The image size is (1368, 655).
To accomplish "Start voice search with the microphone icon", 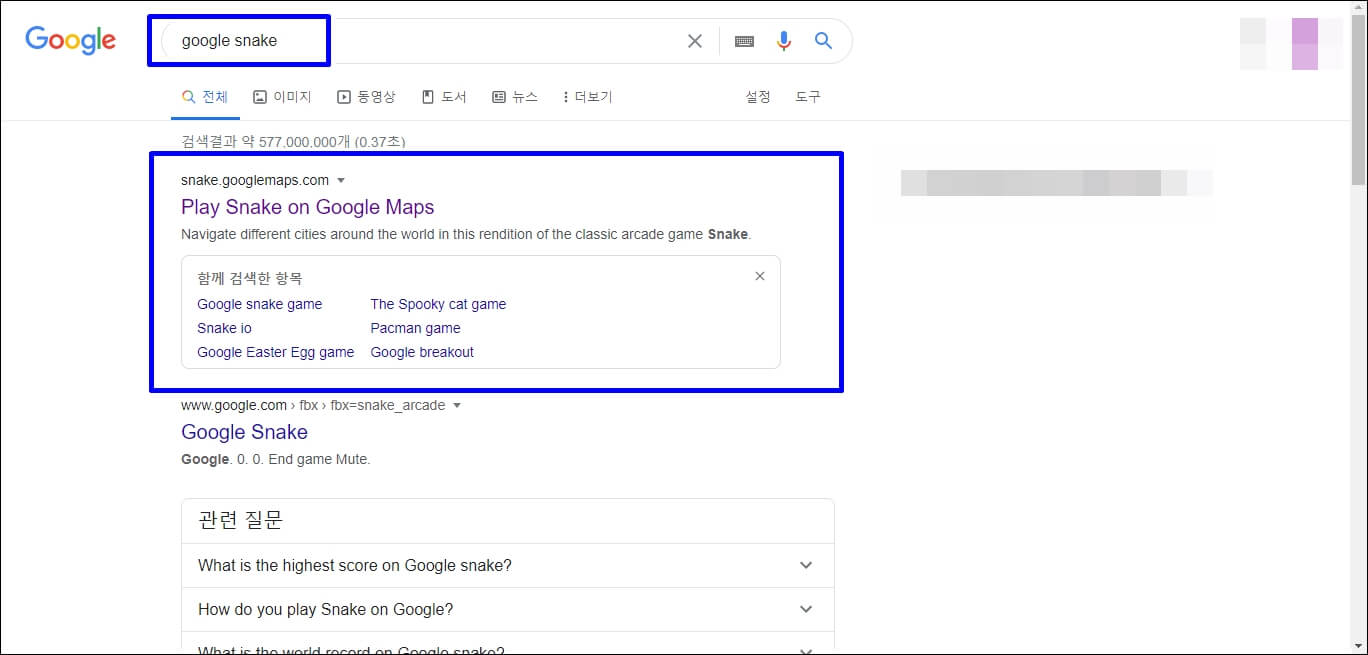I will 784,41.
